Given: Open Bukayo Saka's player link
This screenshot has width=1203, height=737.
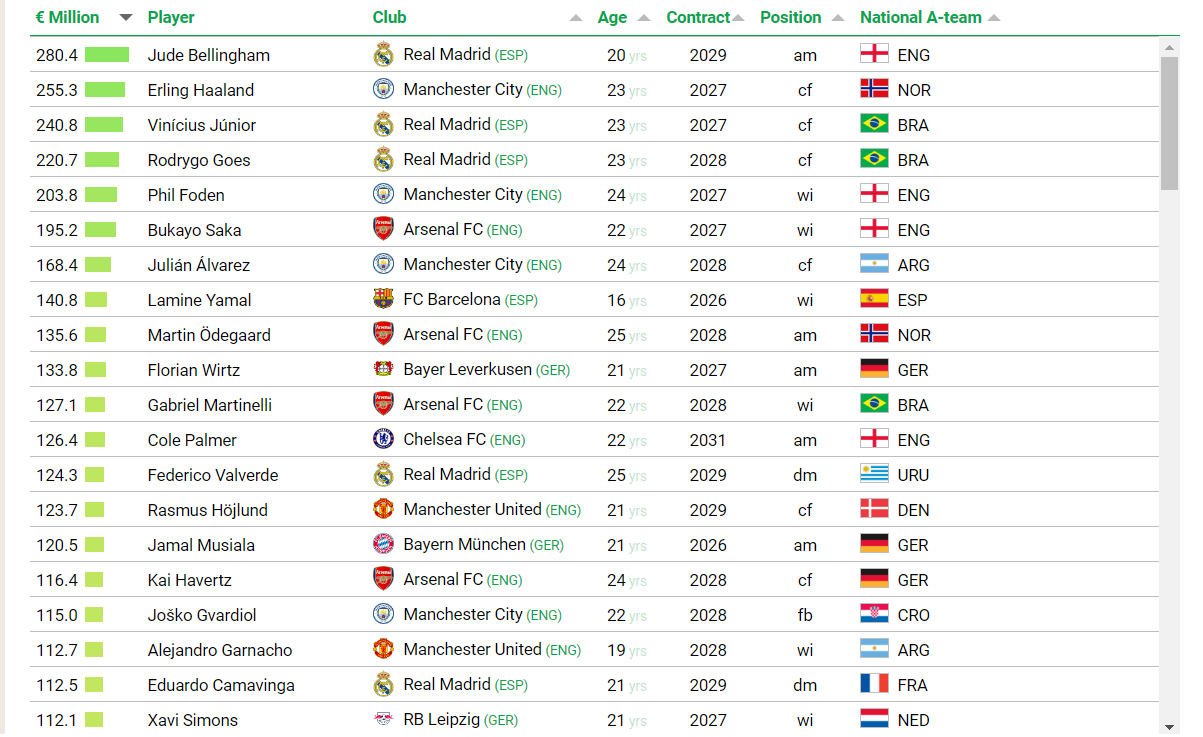Looking at the screenshot, I should (x=194, y=230).
